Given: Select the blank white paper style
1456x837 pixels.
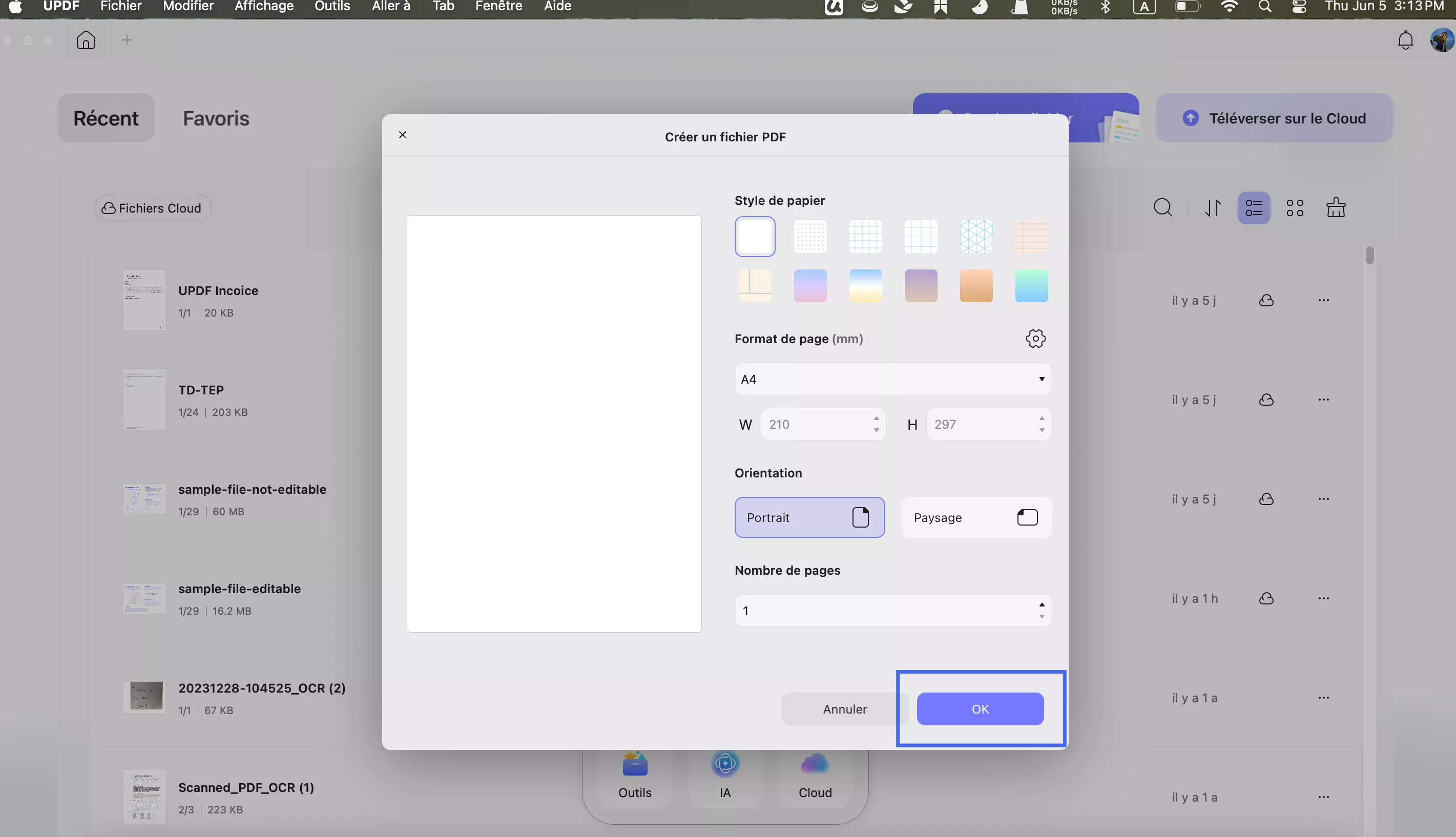Looking at the screenshot, I should [x=755, y=236].
